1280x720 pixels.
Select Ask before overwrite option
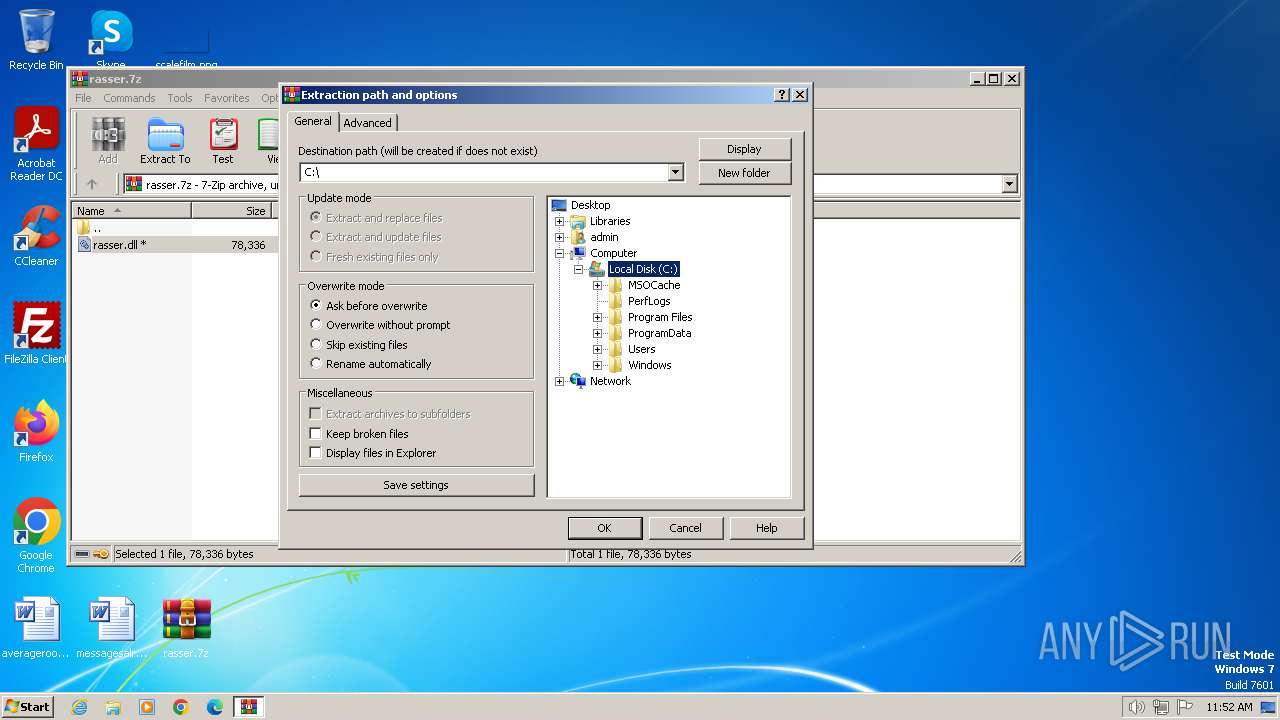368,306
